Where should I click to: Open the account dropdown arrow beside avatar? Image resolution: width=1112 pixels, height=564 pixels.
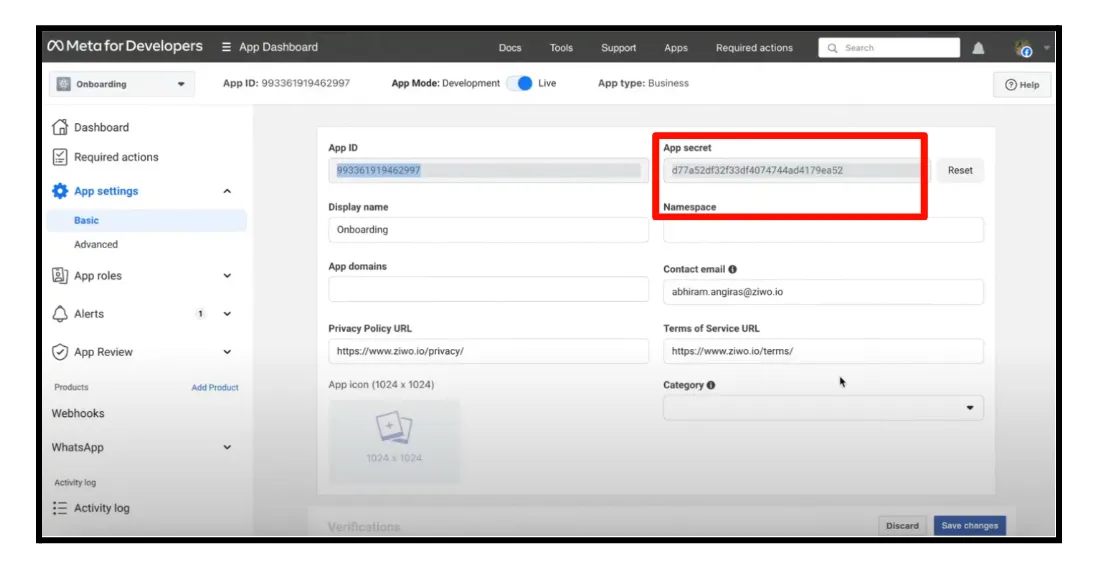point(1046,48)
